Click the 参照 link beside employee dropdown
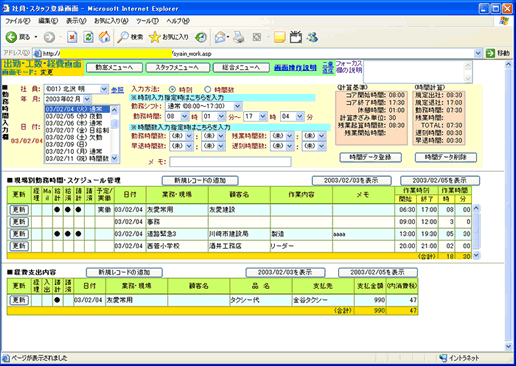Viewport: 516px width, 366px height. (x=117, y=90)
